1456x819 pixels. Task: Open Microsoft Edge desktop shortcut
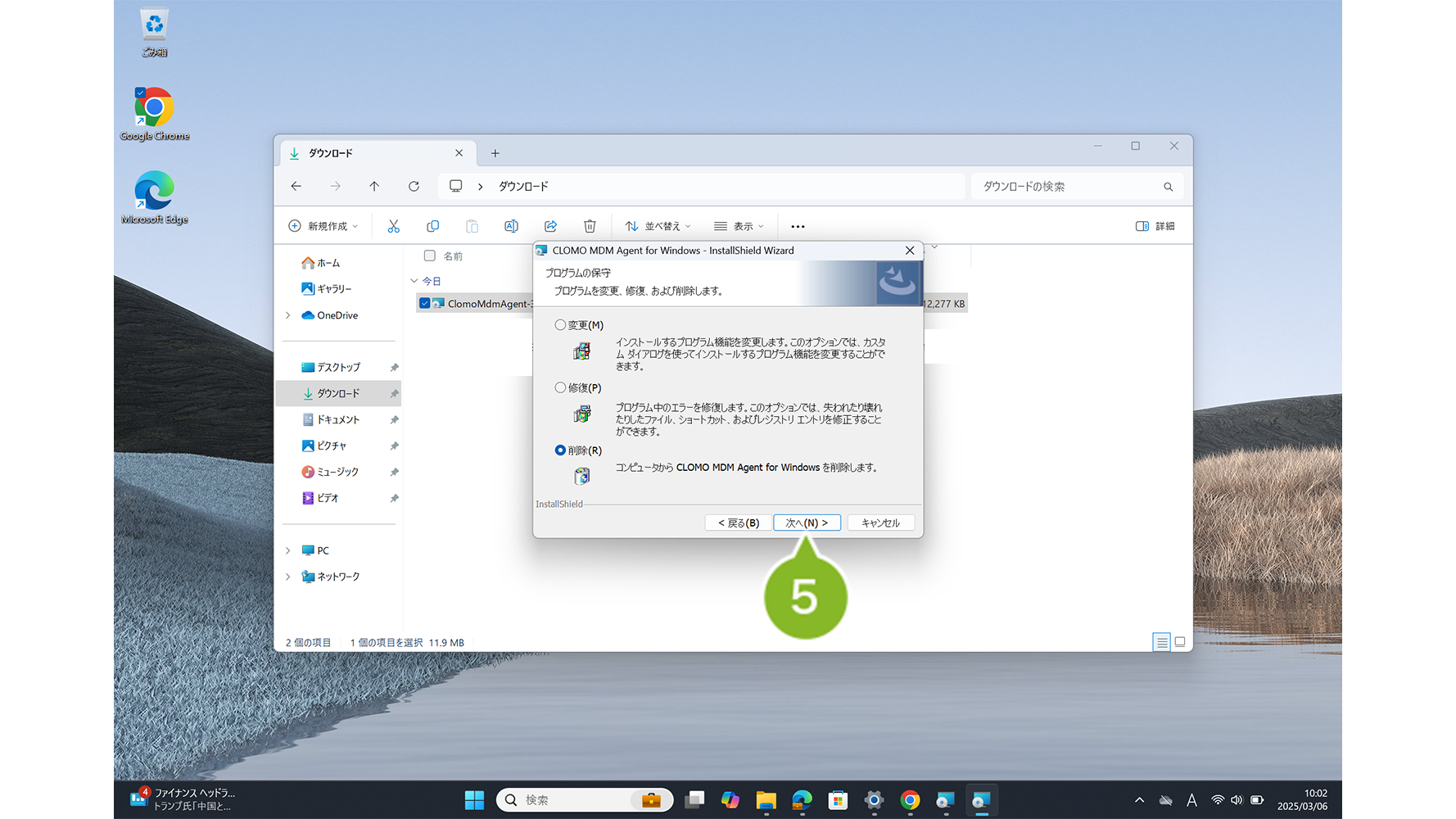coord(154,197)
